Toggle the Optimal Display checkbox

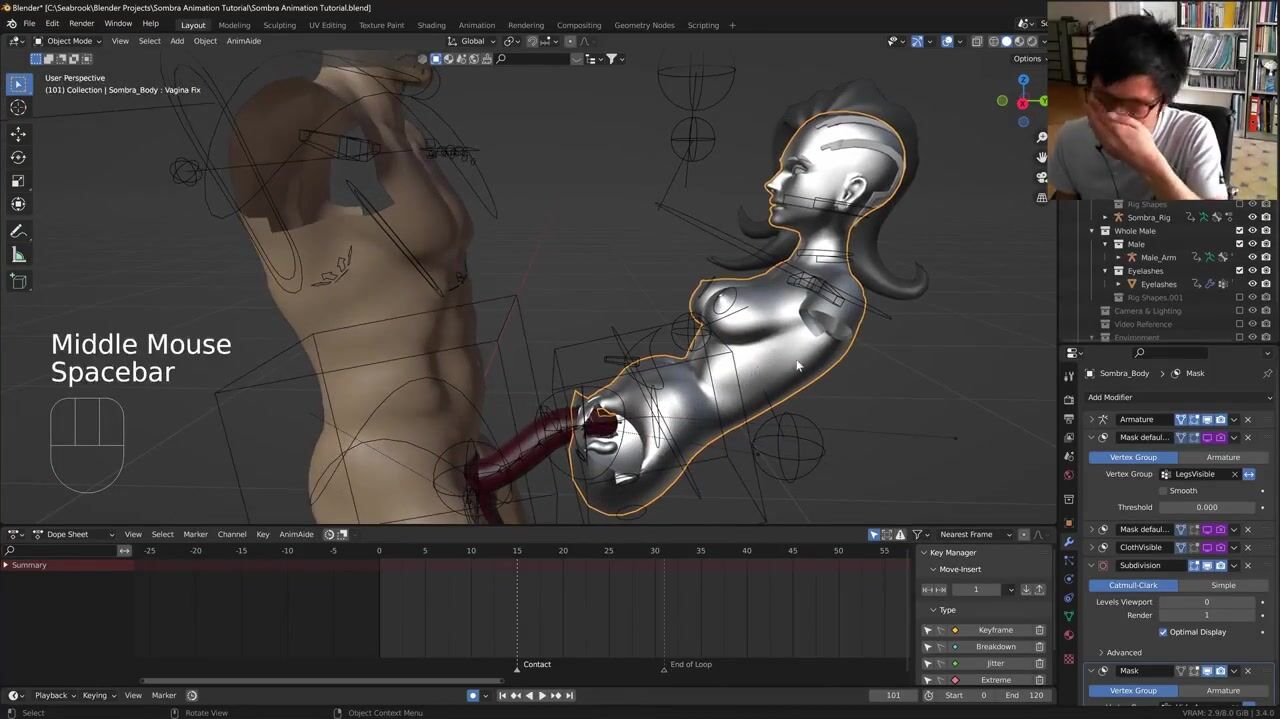tap(1163, 632)
